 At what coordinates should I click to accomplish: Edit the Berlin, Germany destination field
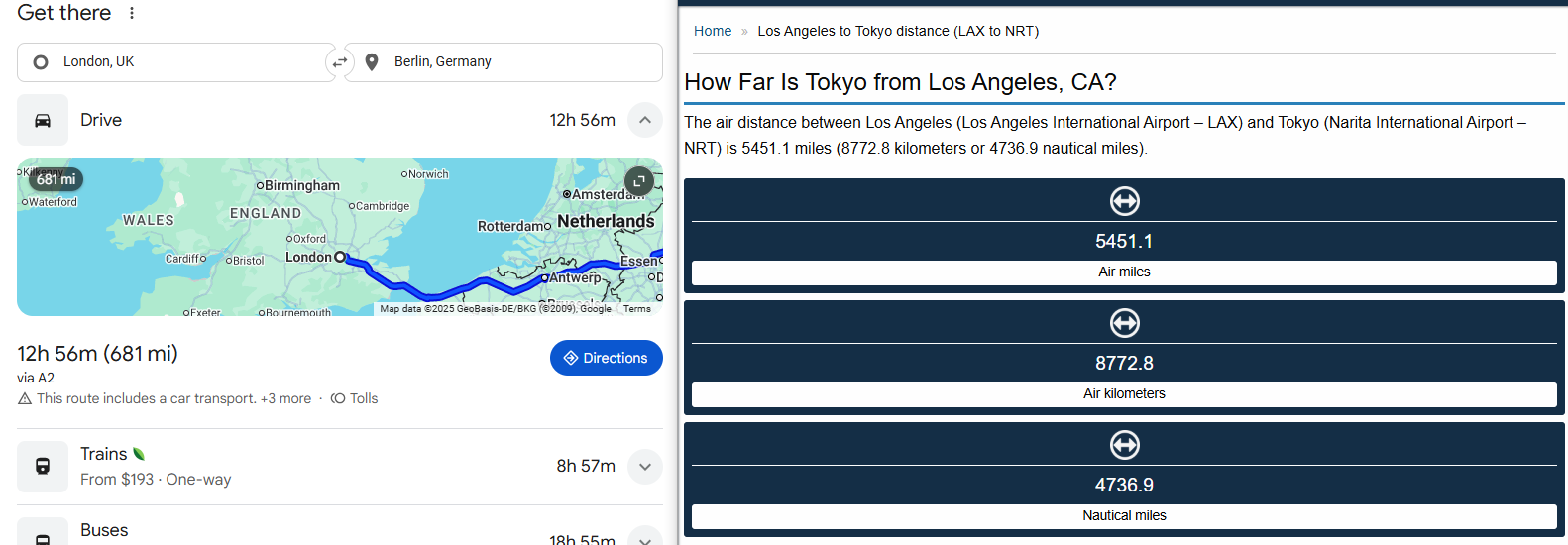504,62
